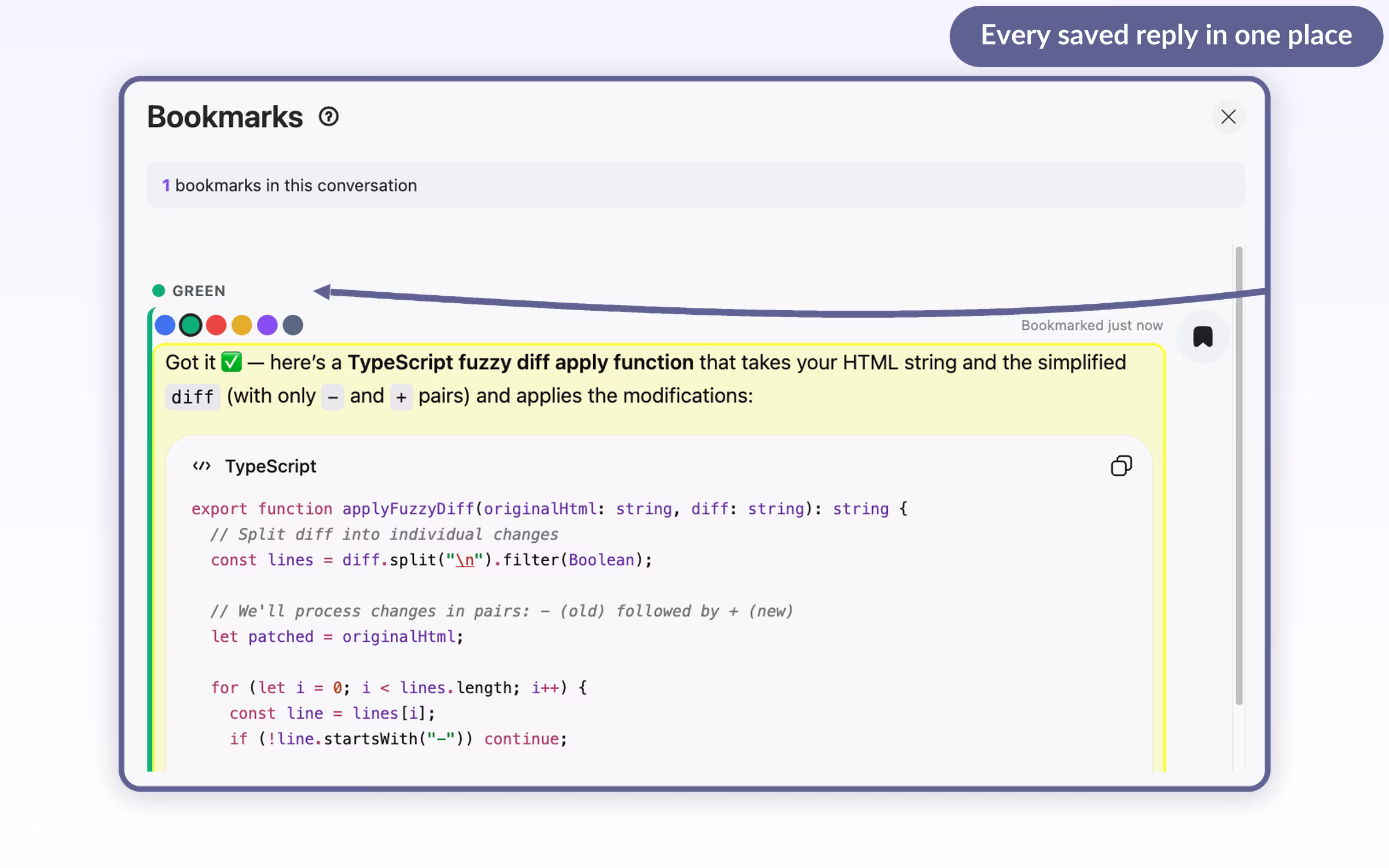Click the 'if (!line.startsWith' code line
Image resolution: width=1389 pixels, height=868 pixels.
pyautogui.click(x=398, y=738)
